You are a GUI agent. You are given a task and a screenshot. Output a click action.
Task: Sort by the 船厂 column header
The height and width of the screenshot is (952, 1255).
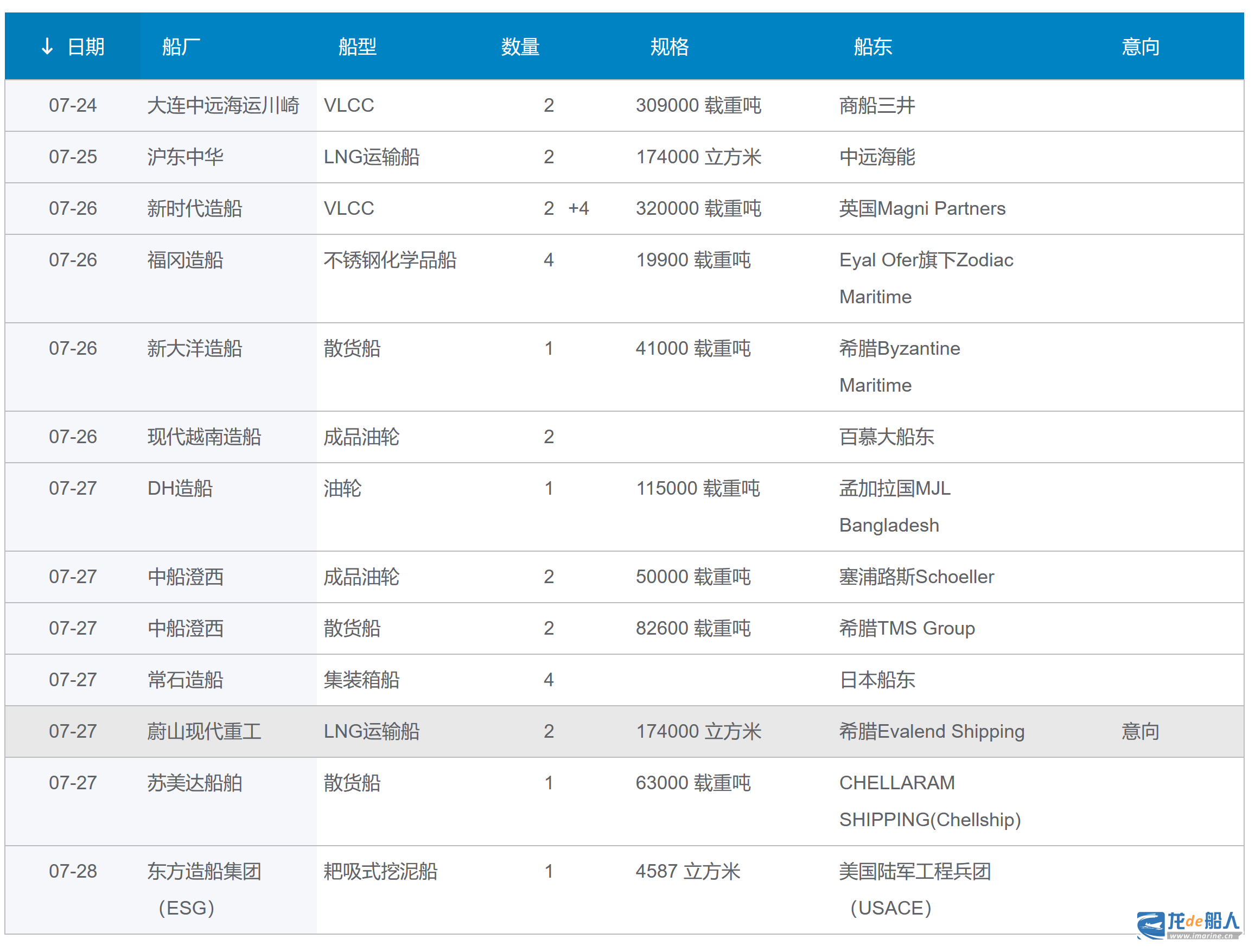(181, 47)
